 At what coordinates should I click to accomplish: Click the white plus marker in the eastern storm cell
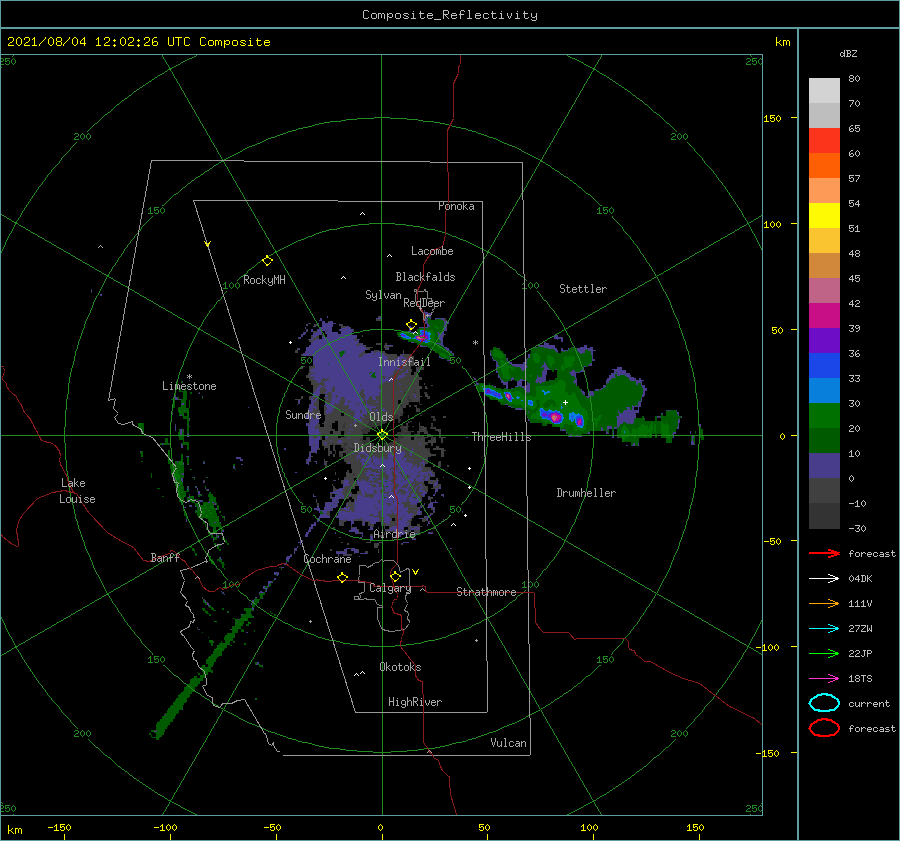565,402
